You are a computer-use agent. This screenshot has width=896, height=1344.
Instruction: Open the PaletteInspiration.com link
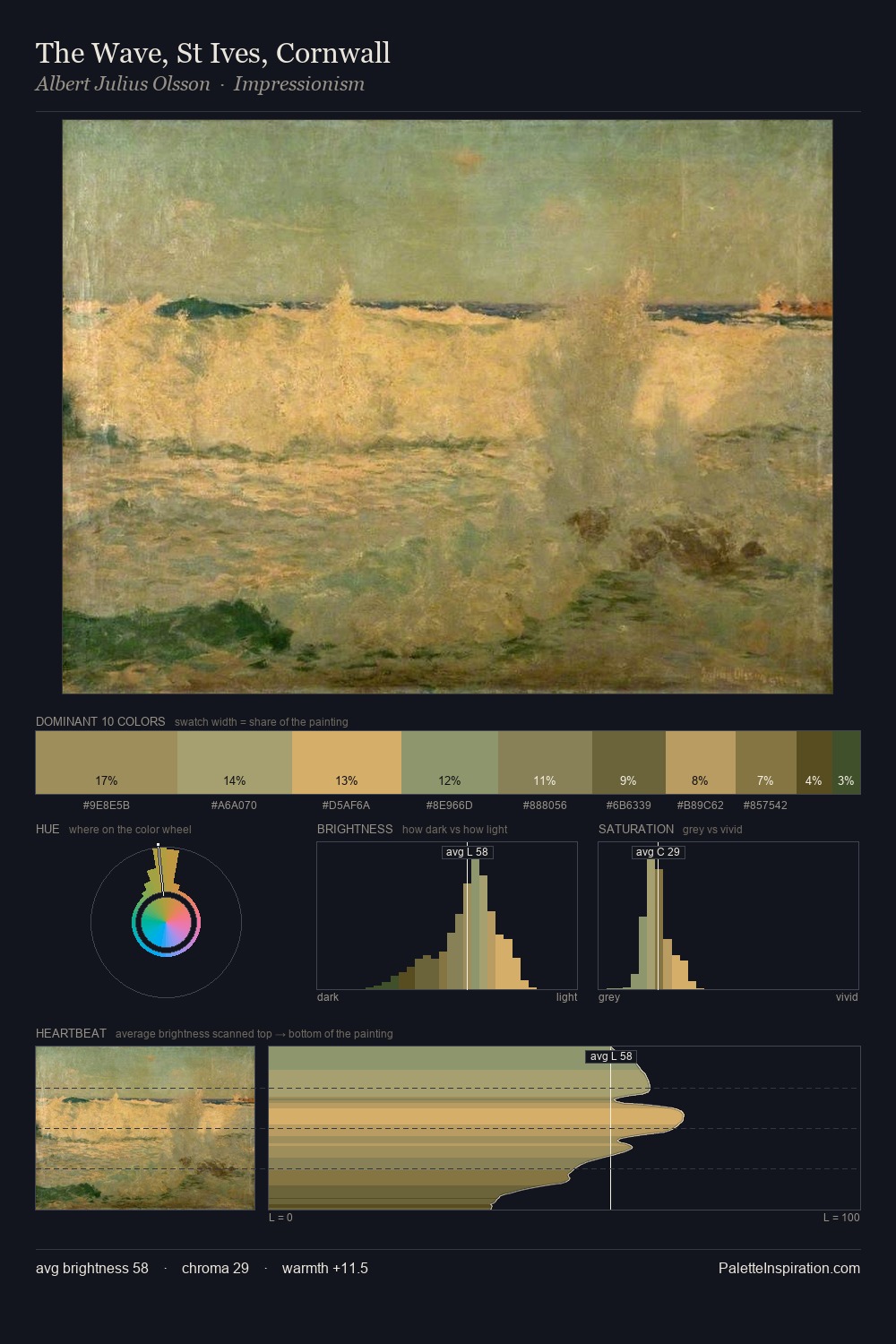(789, 1268)
